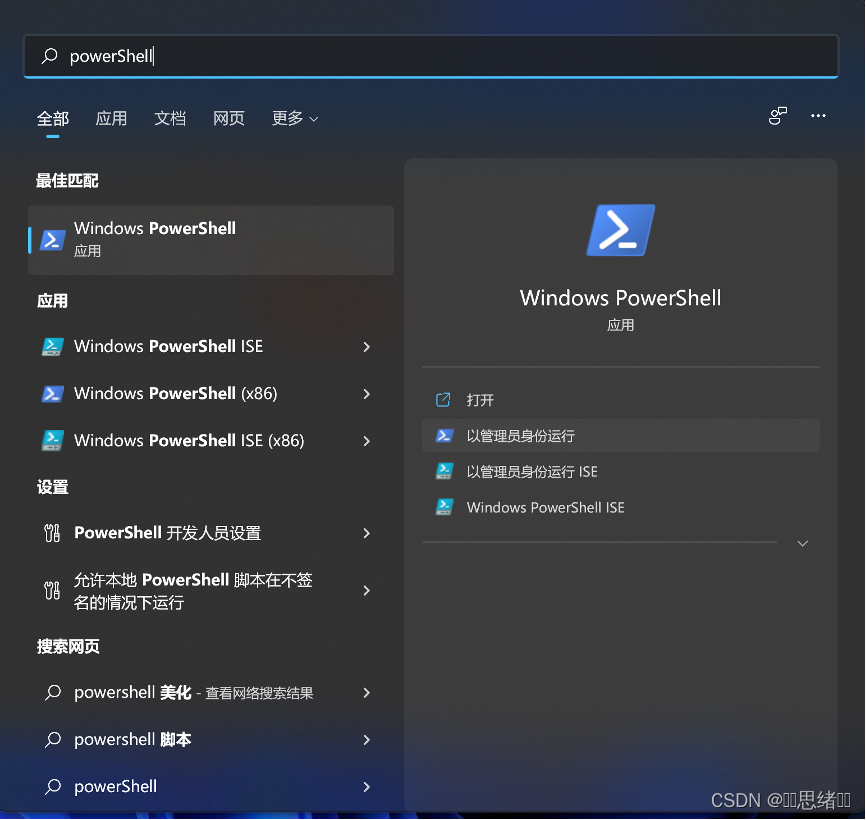Screen dimensions: 866x820
Task: Open the Windows PowerShell best match result
Action: (211, 240)
